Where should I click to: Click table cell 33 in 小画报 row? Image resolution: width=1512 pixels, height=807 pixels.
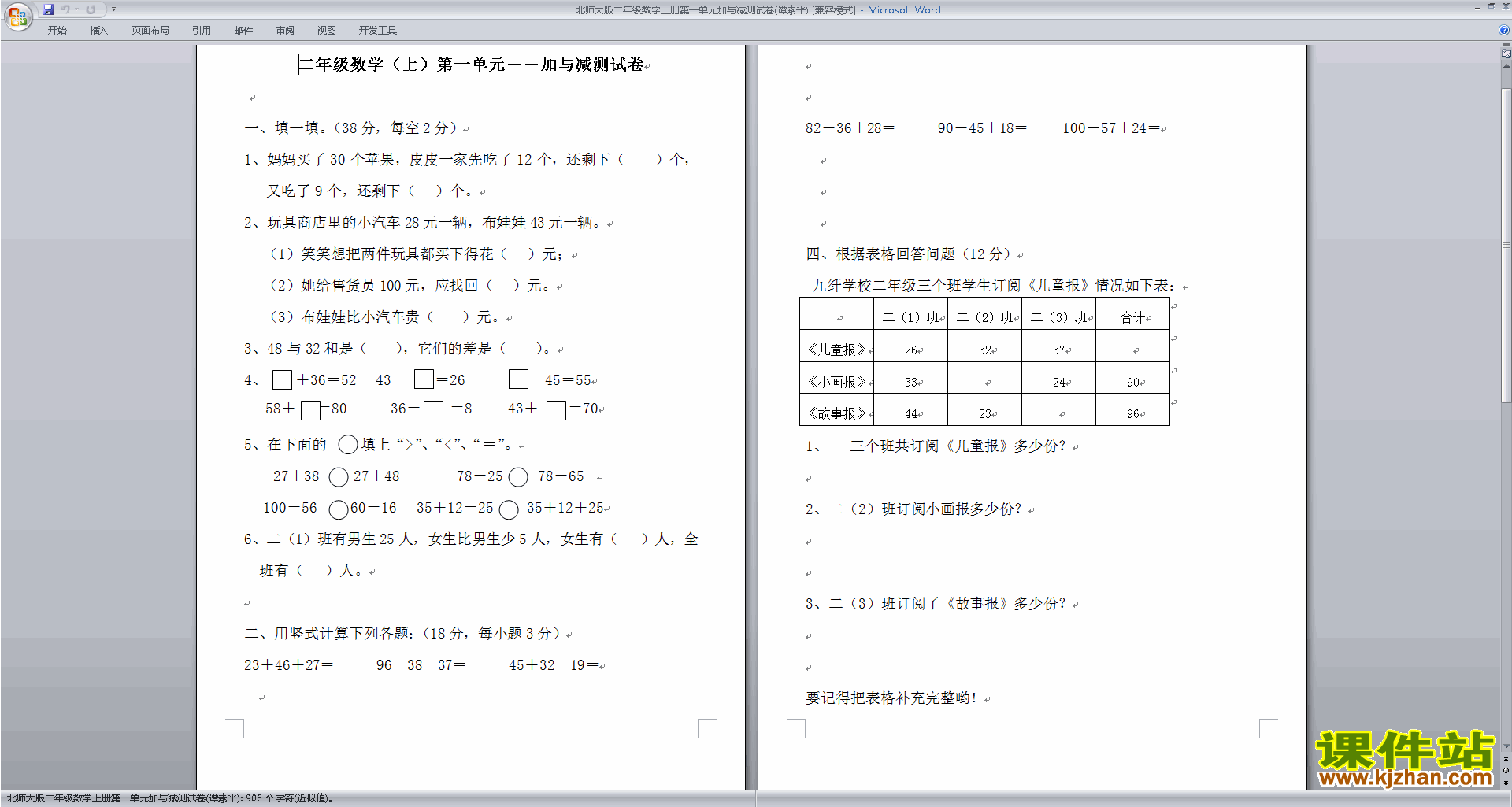click(911, 379)
